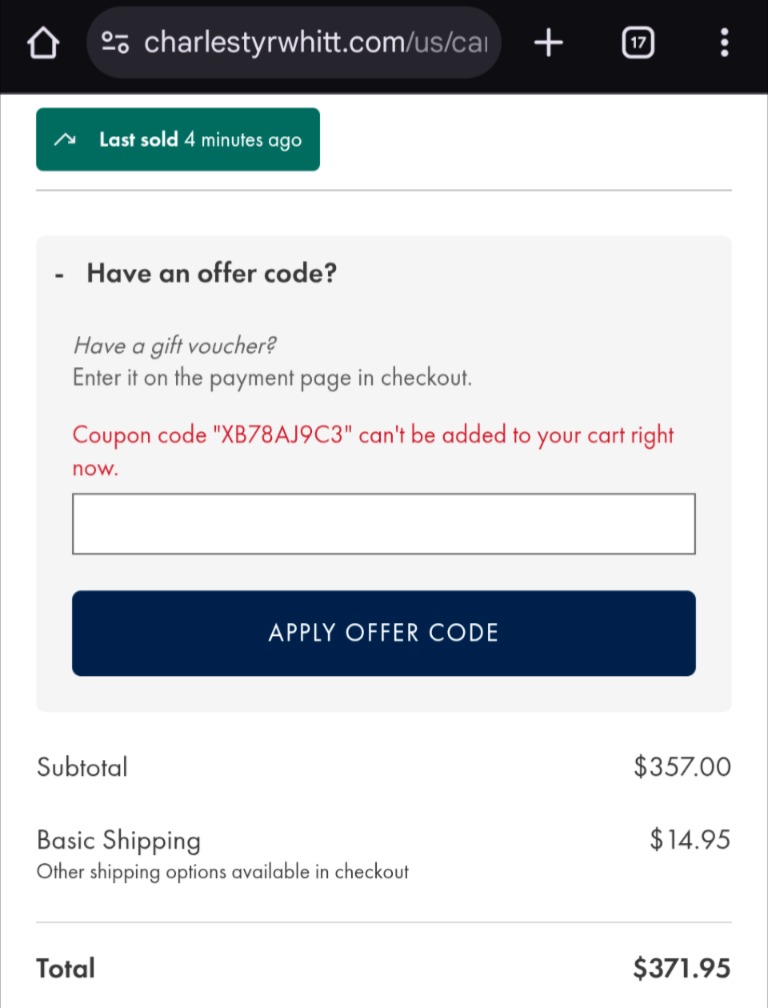Click the Subtotal amount $357.00
Screen dimensions: 768x1008
[682, 768]
